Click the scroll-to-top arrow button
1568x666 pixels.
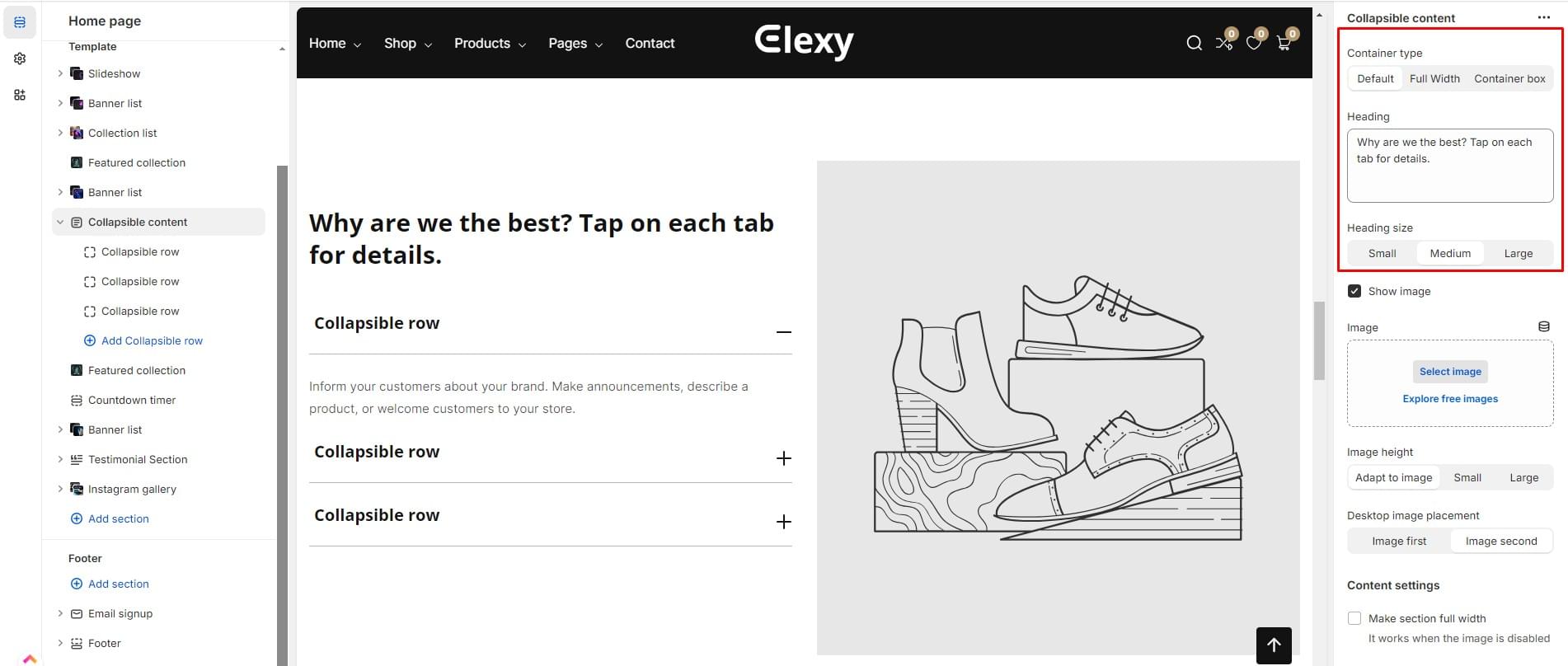1274,645
